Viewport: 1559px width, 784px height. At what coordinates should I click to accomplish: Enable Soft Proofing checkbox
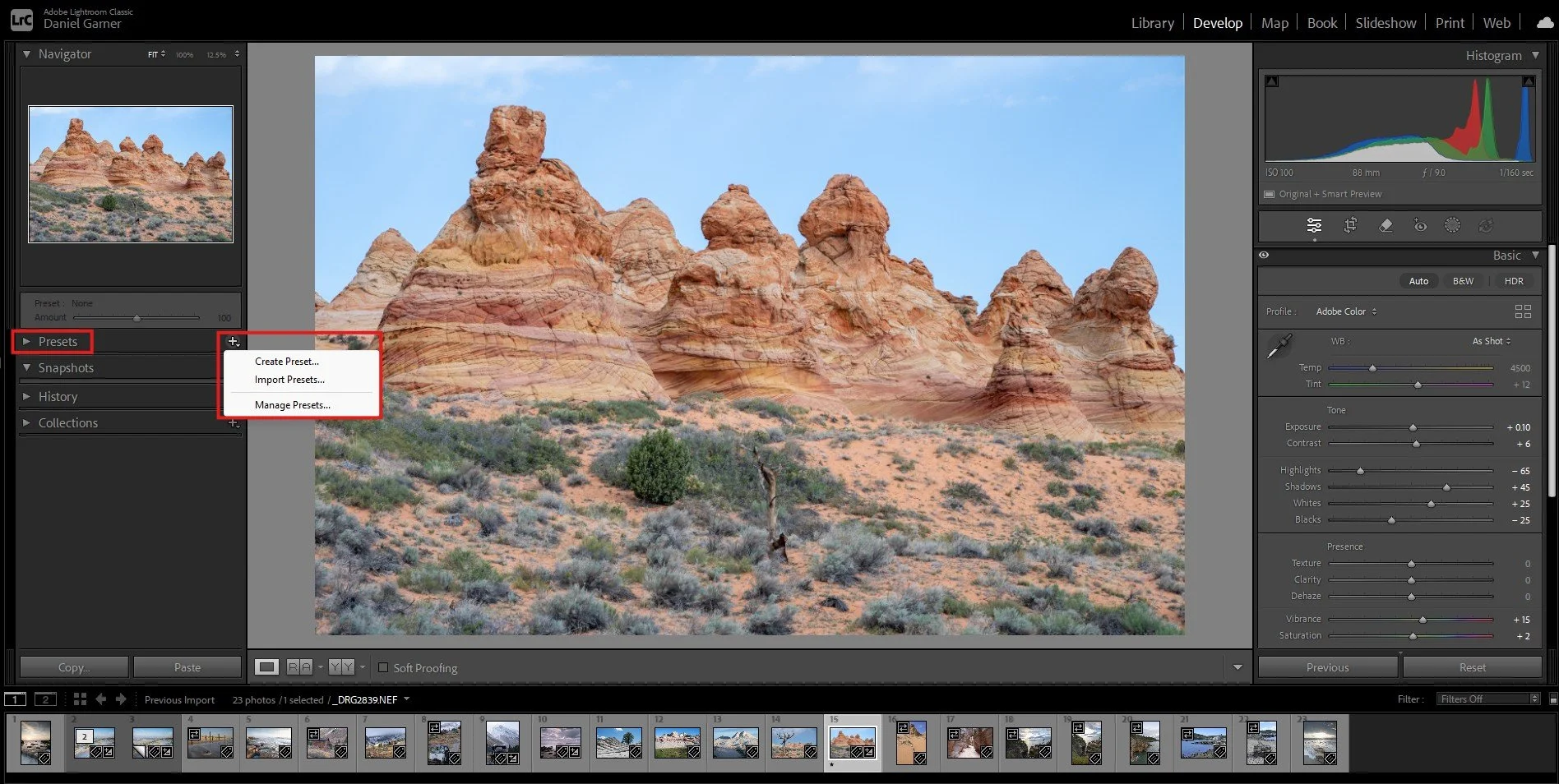tap(383, 667)
